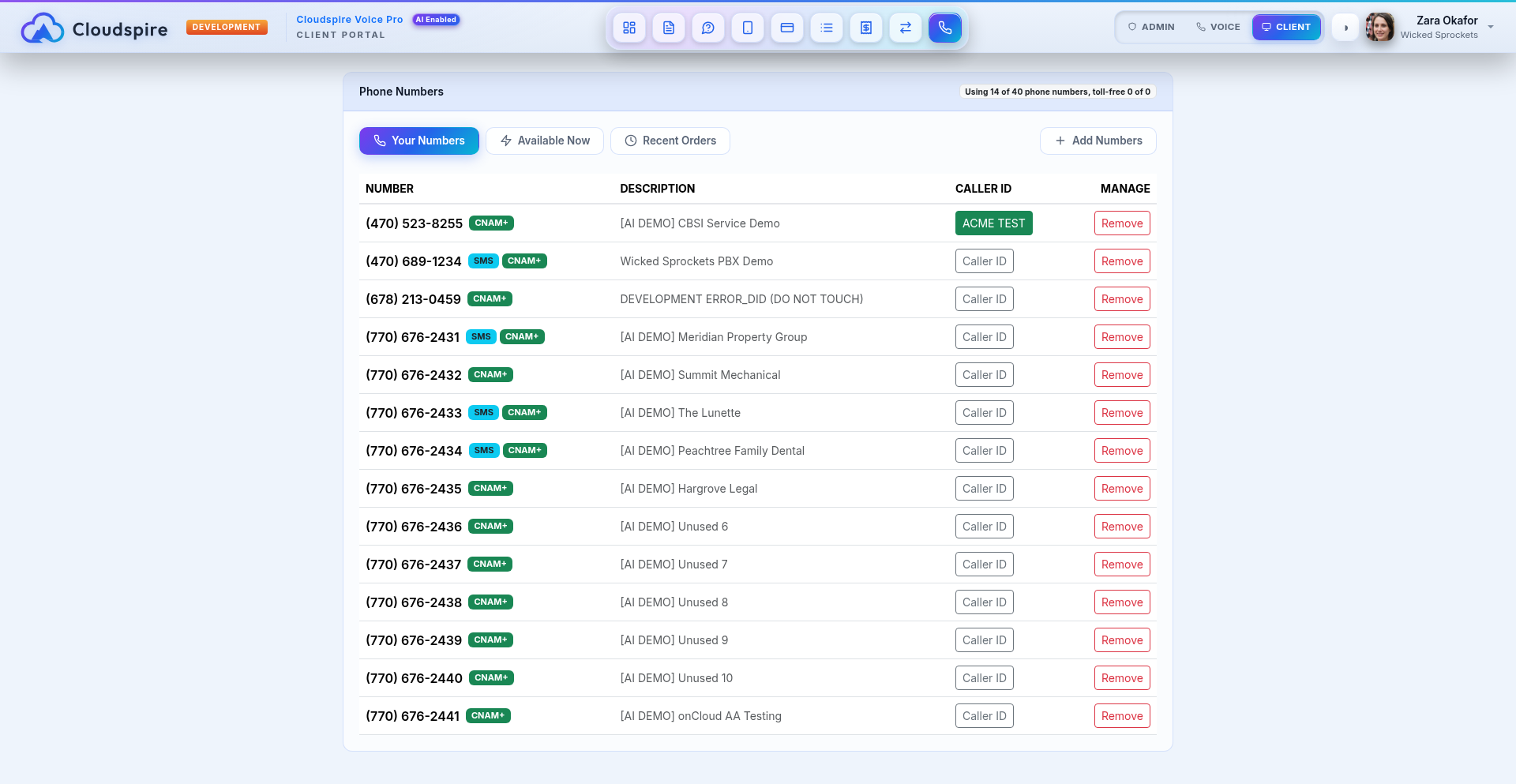The width and height of the screenshot is (1516, 784).
Task: Remove the Peachtree Family Dental number
Action: 1122,451
